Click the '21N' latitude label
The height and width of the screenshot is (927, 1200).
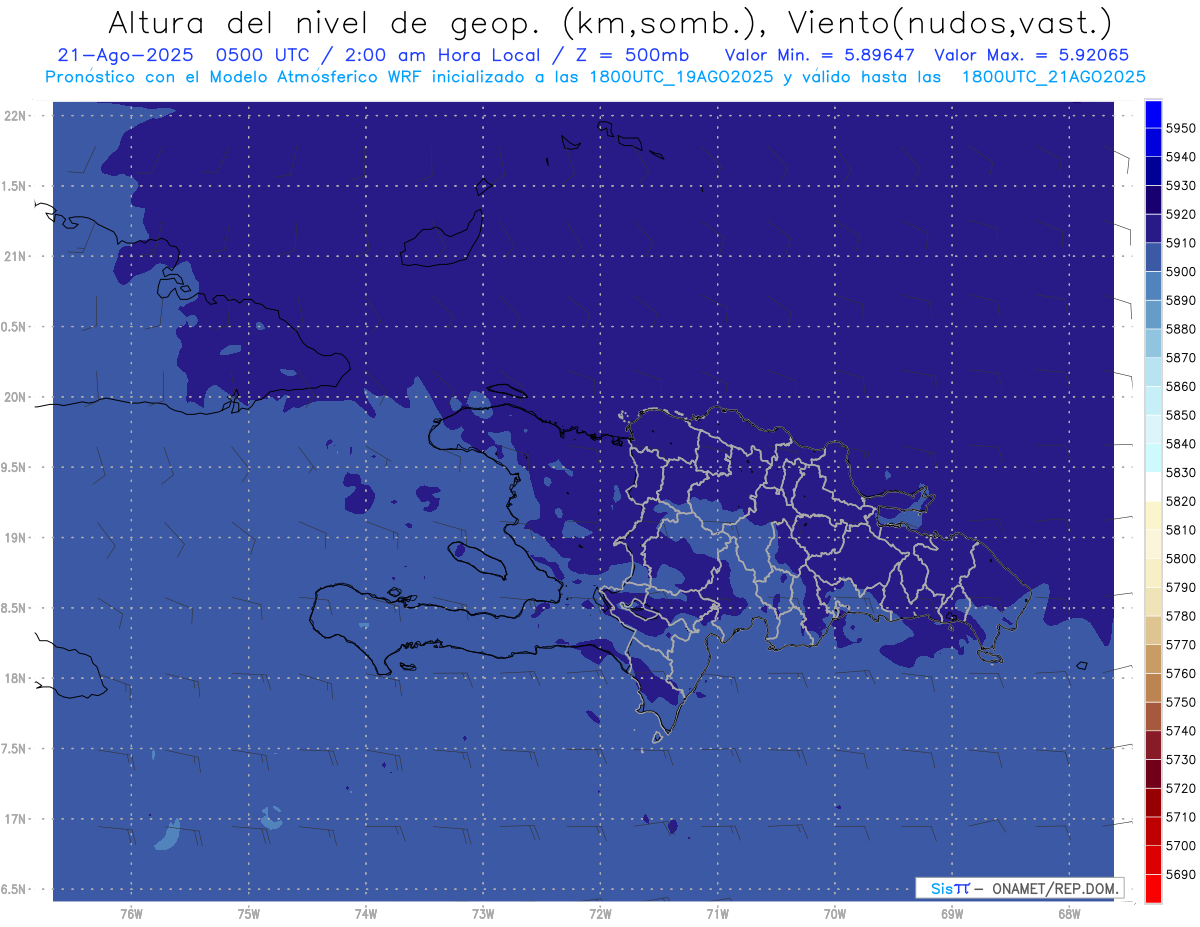14,257
